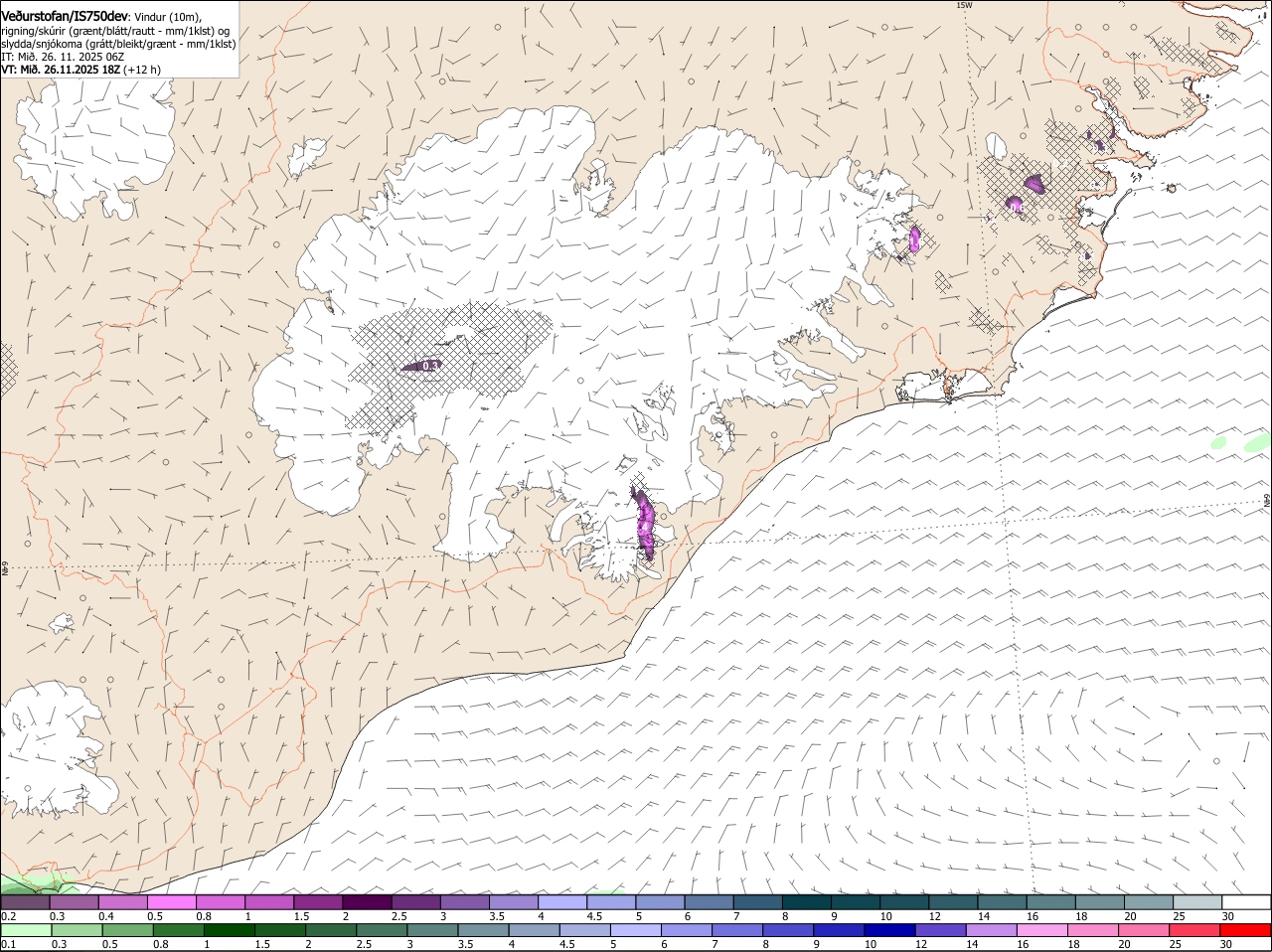Select the lower scale swatch between 0.1 and 0.3

25,930
